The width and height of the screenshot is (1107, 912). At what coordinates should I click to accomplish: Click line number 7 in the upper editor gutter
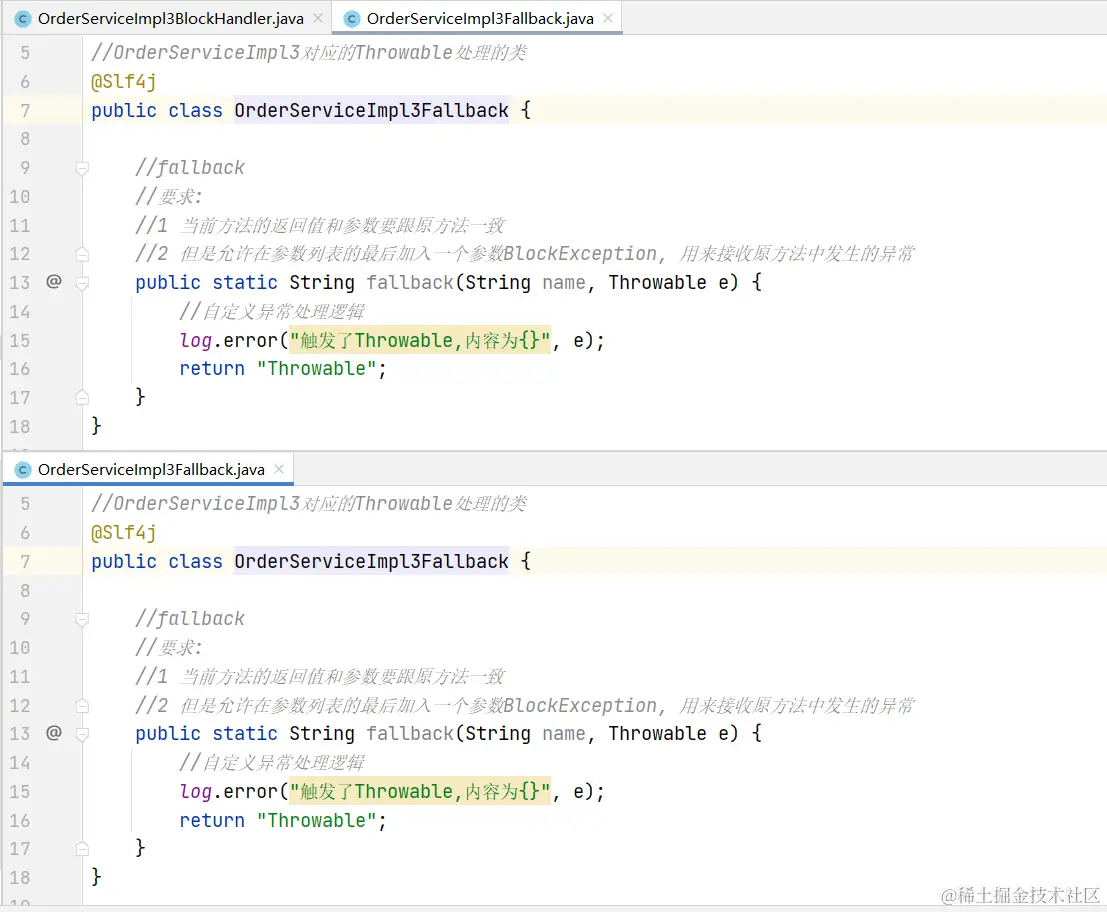pos(25,111)
